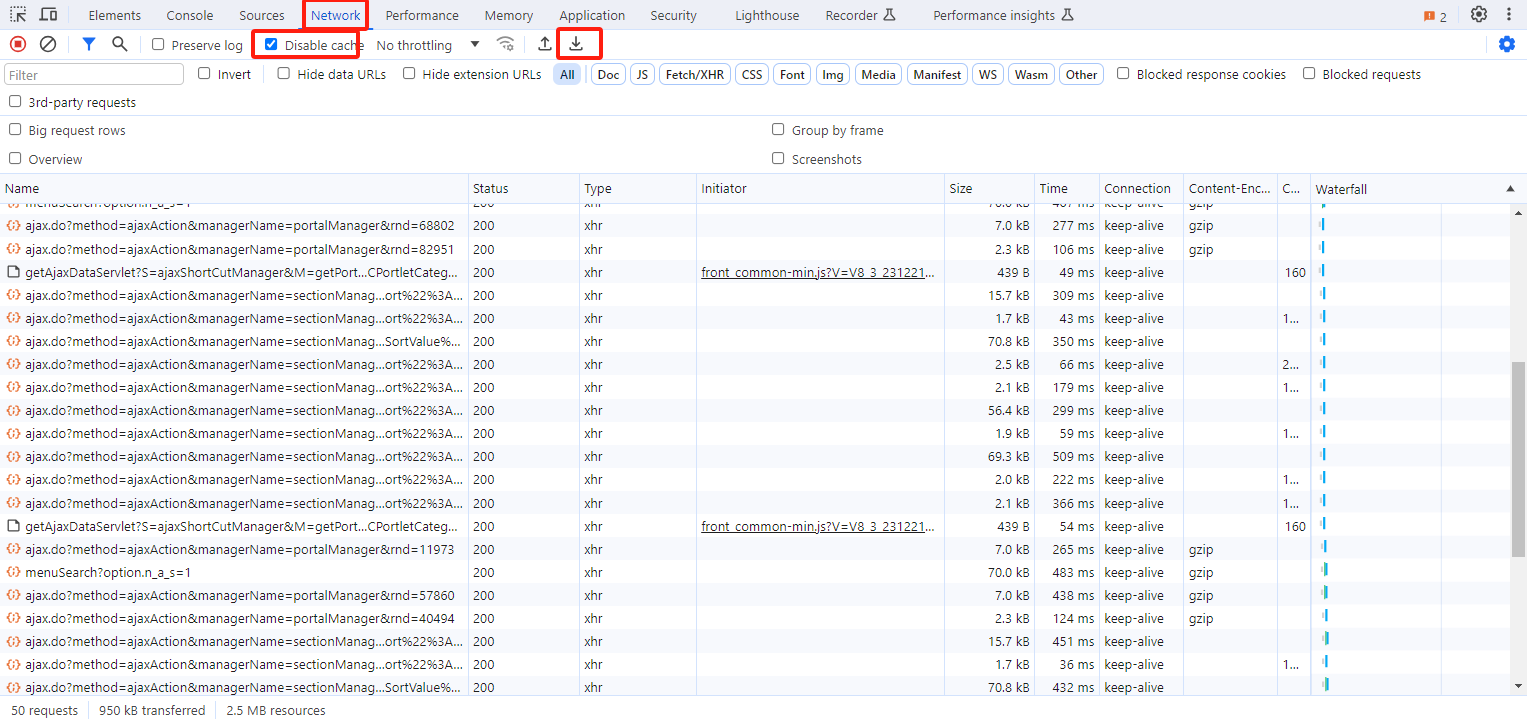Switch to the Console tab
This screenshot has height=724, width=1527.
tap(190, 15)
